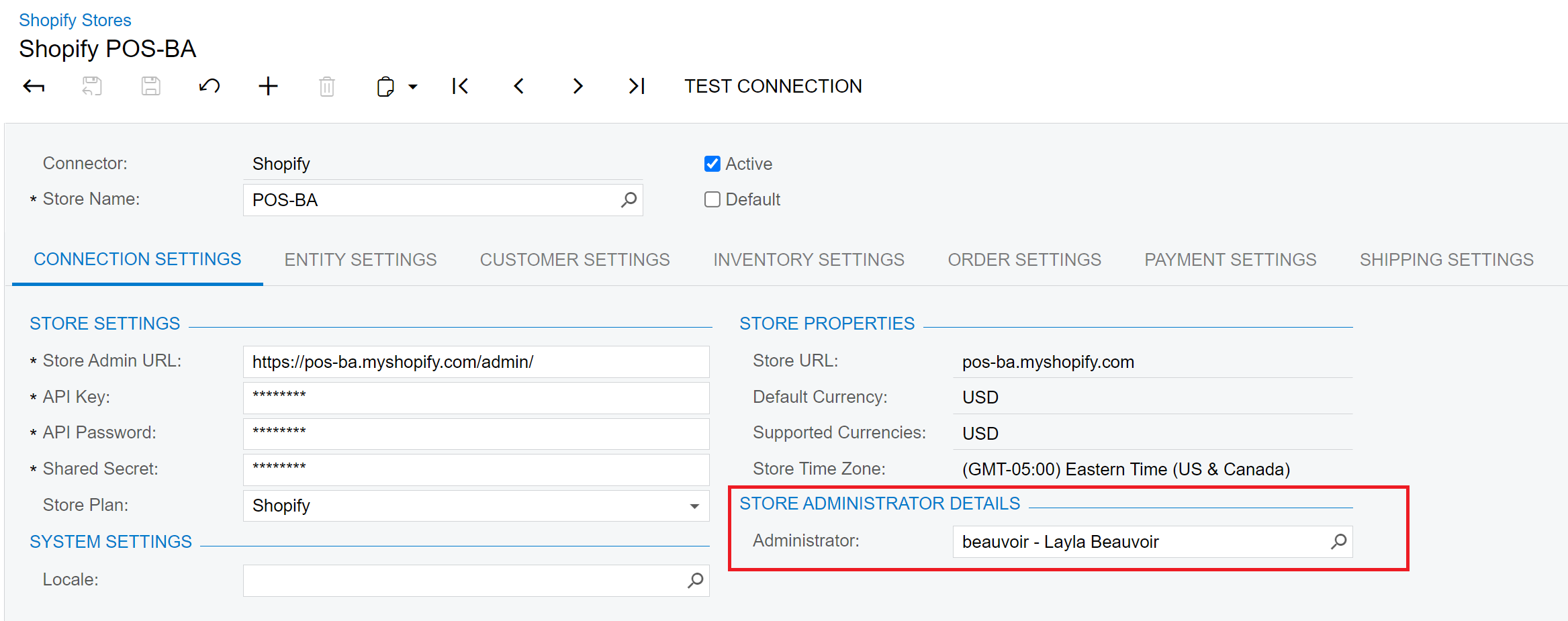Click the SYSTEM SETTINGS section header

[x=111, y=542]
